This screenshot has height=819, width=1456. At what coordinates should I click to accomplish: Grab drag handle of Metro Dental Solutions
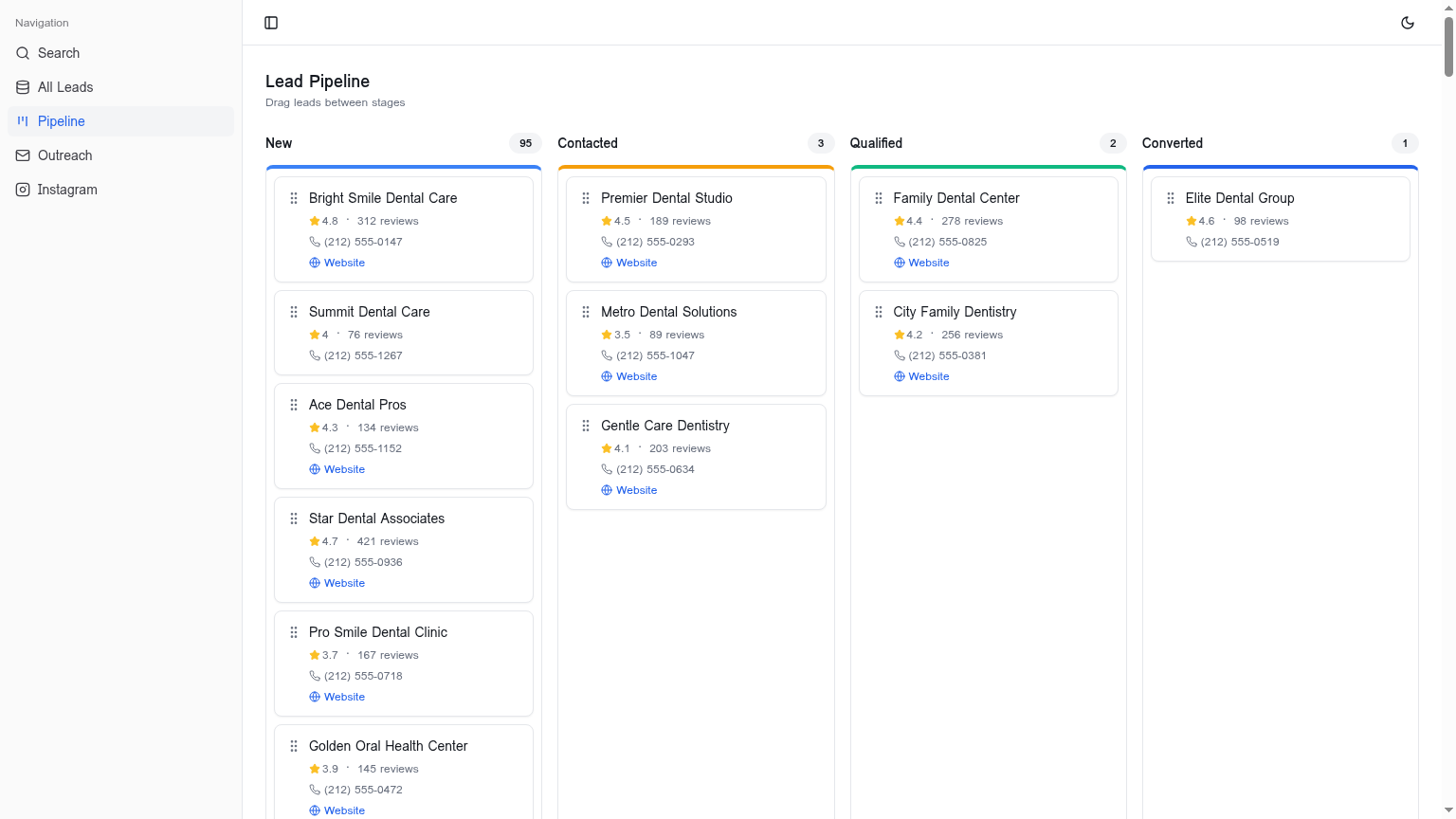pyautogui.click(x=586, y=312)
